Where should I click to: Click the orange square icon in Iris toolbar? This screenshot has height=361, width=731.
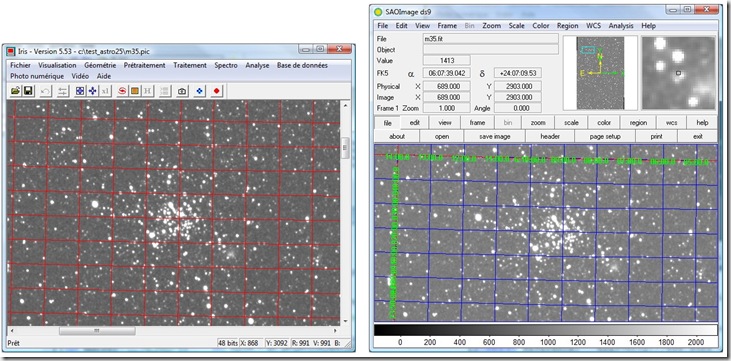tap(135, 91)
